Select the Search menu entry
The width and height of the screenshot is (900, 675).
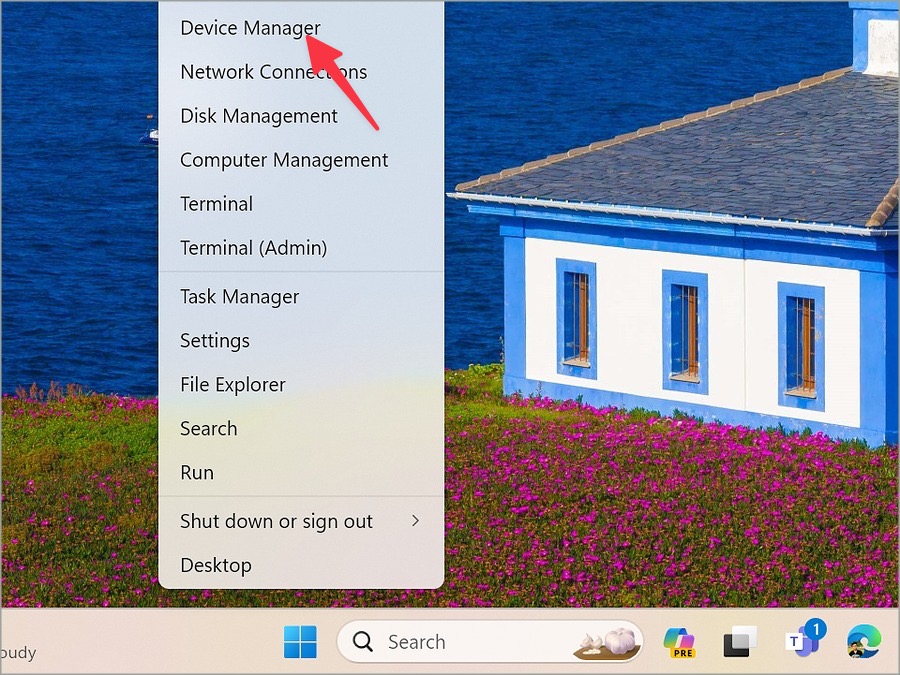[301, 429]
